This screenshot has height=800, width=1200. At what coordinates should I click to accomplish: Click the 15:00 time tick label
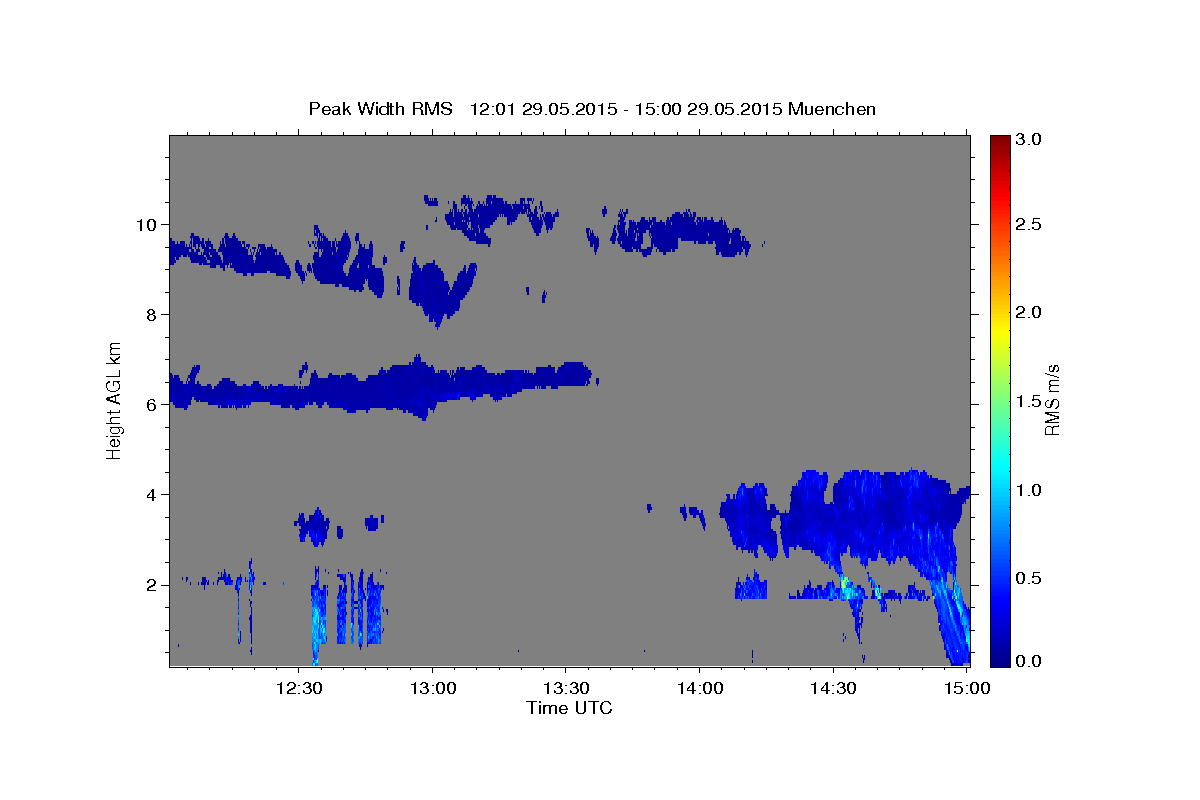click(x=965, y=689)
